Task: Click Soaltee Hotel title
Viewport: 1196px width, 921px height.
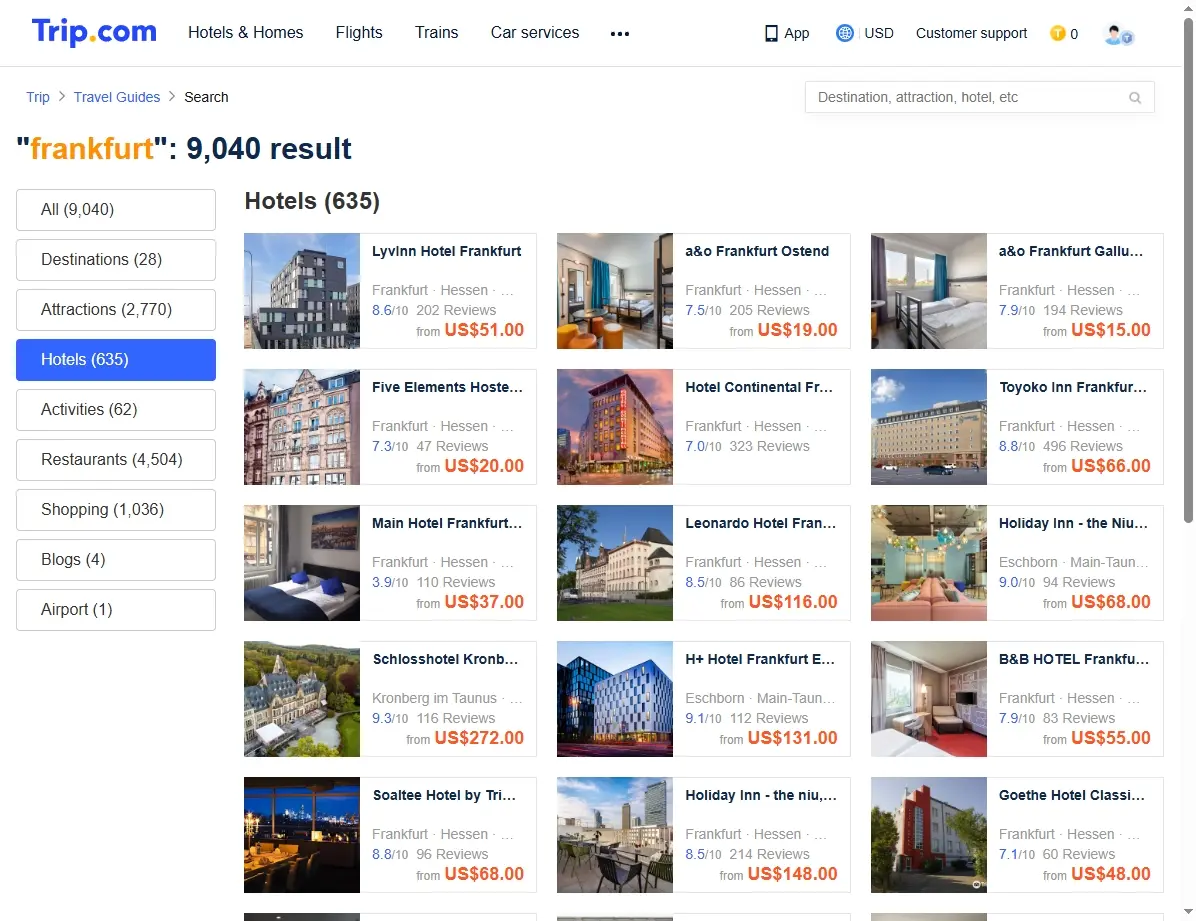Action: tap(444, 795)
